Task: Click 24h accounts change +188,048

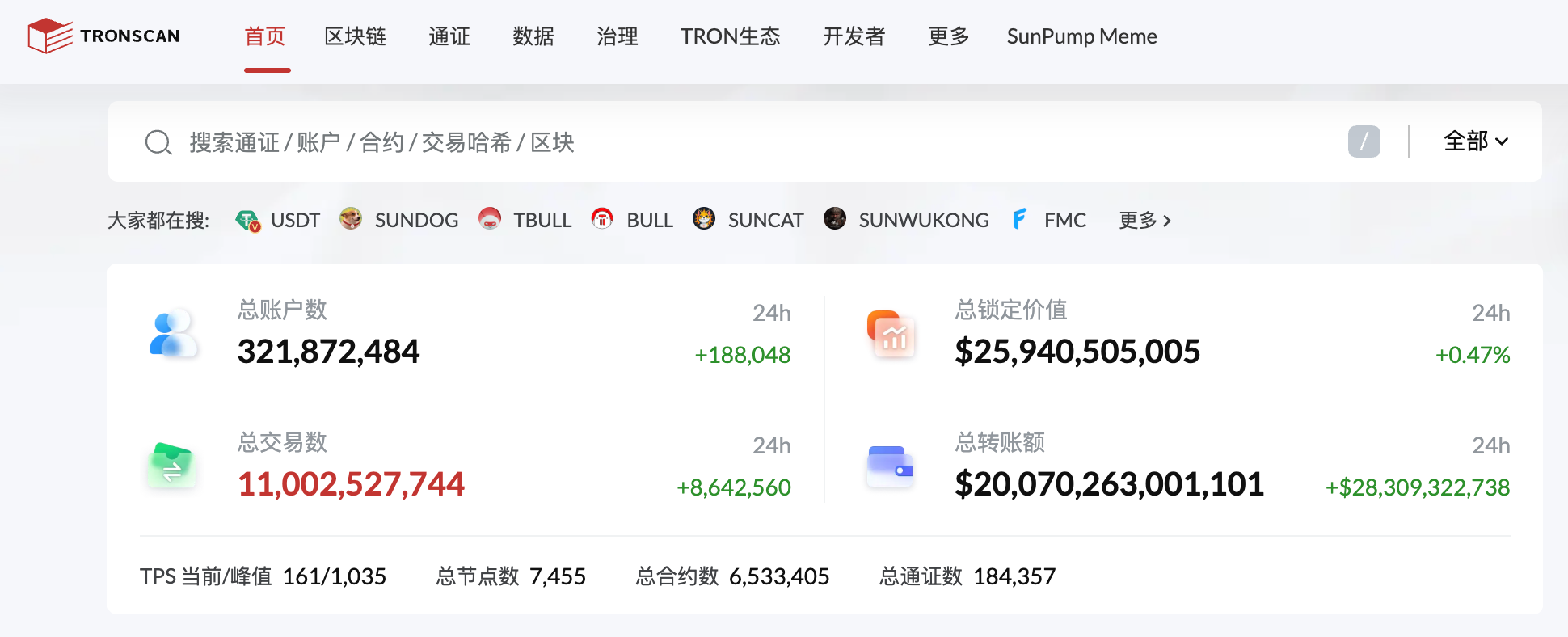Action: click(743, 355)
